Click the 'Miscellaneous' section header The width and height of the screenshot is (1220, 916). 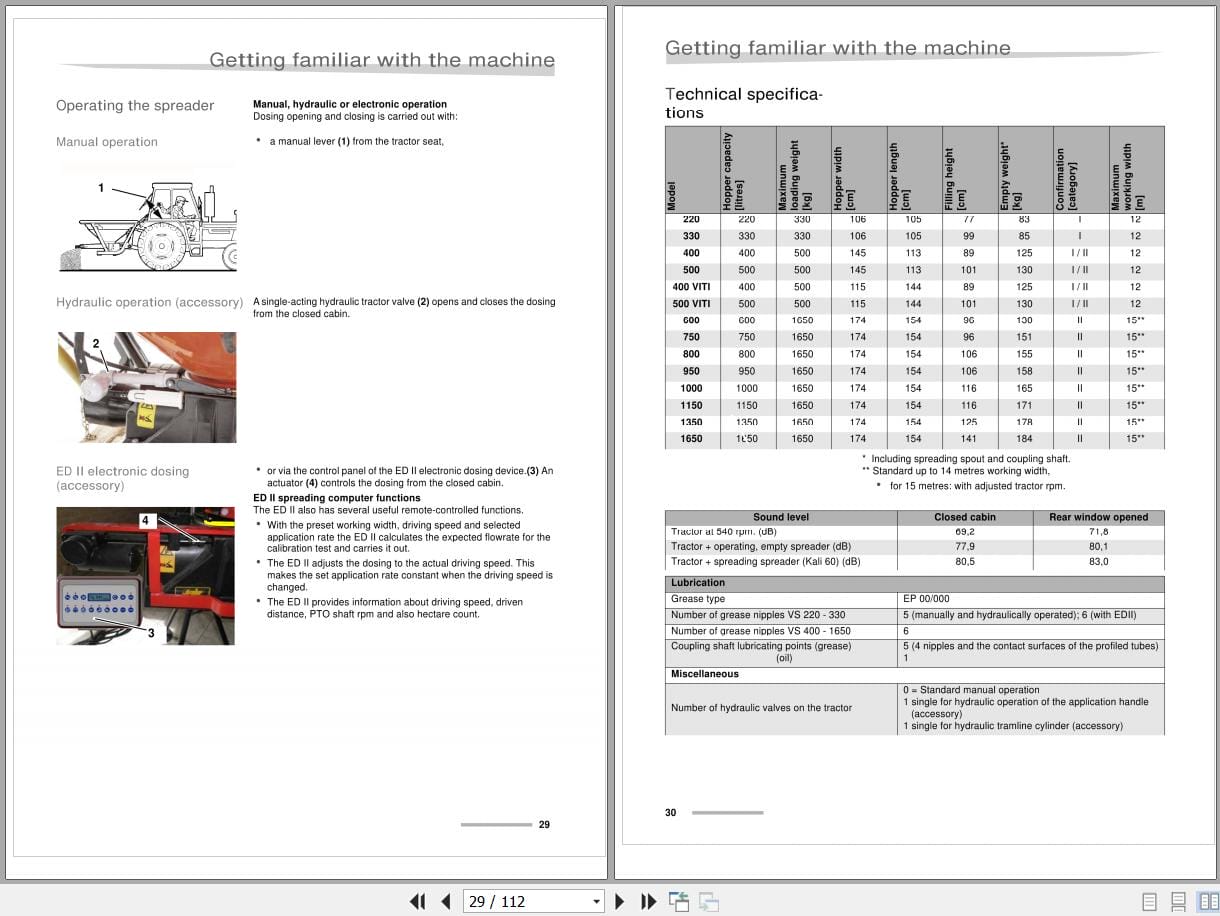pyautogui.click(x=705, y=674)
